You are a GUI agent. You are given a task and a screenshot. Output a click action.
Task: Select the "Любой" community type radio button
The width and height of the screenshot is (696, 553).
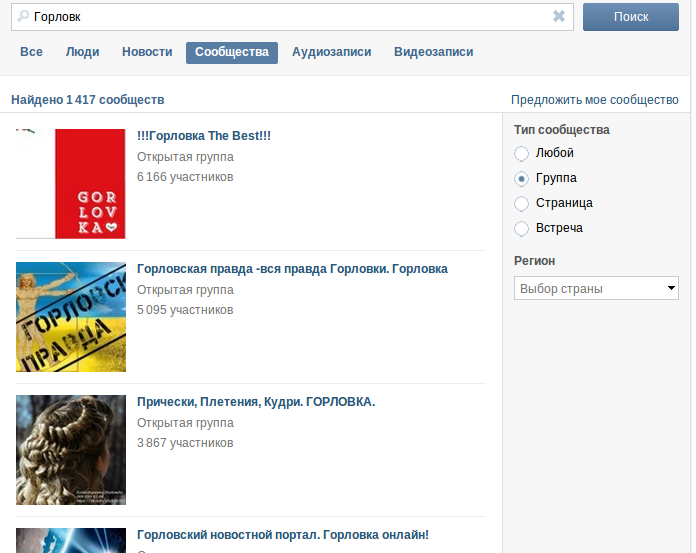click(x=522, y=154)
